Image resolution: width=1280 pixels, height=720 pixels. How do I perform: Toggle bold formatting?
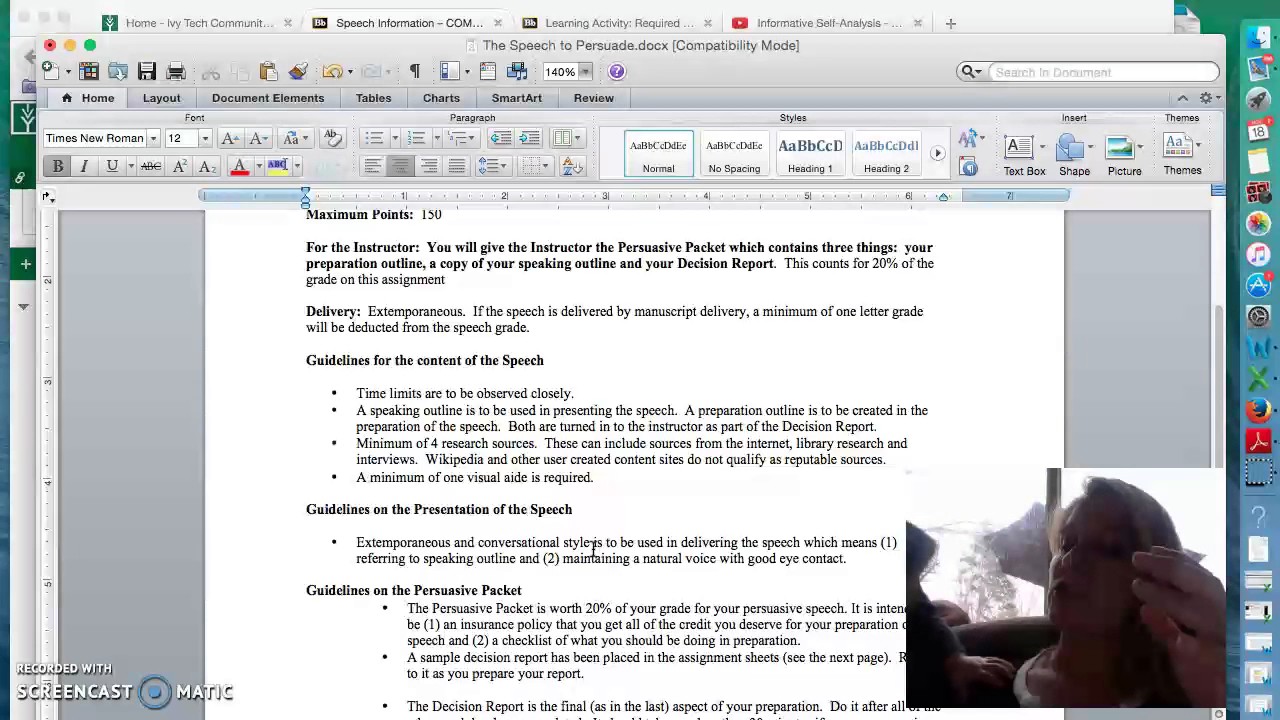[57, 166]
